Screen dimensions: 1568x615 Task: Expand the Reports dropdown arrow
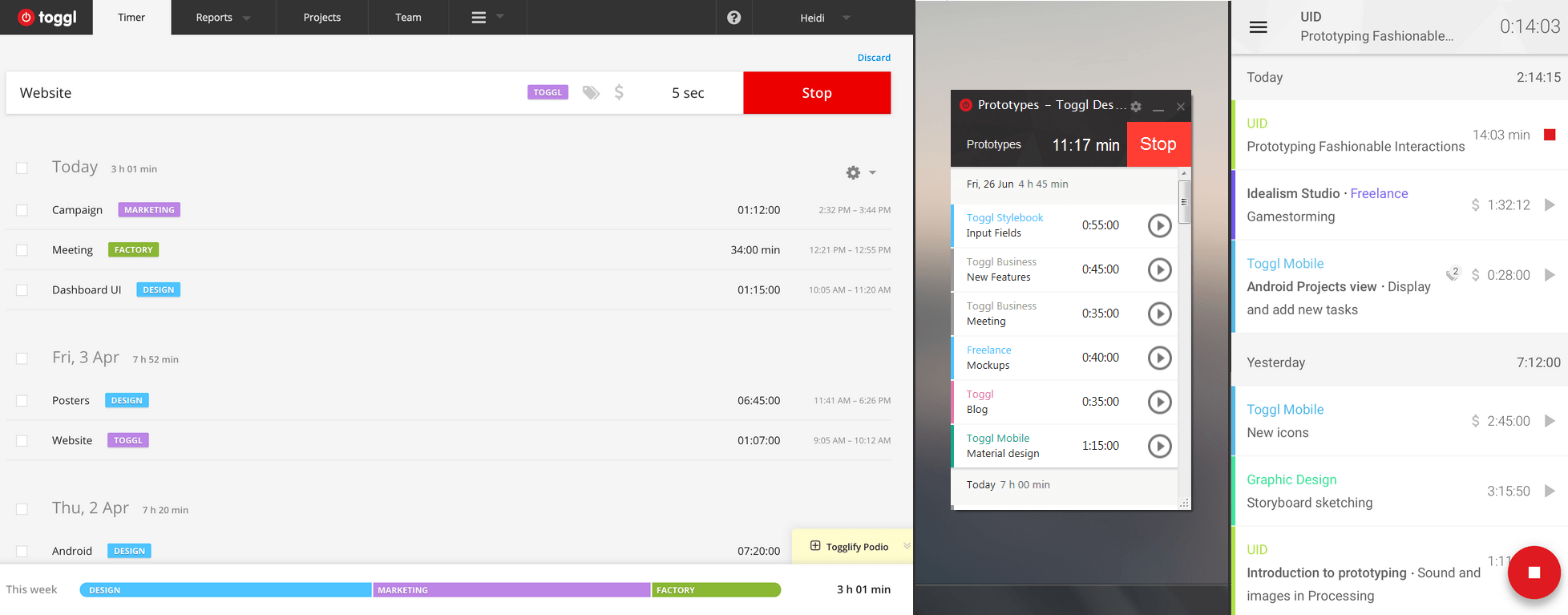246,18
